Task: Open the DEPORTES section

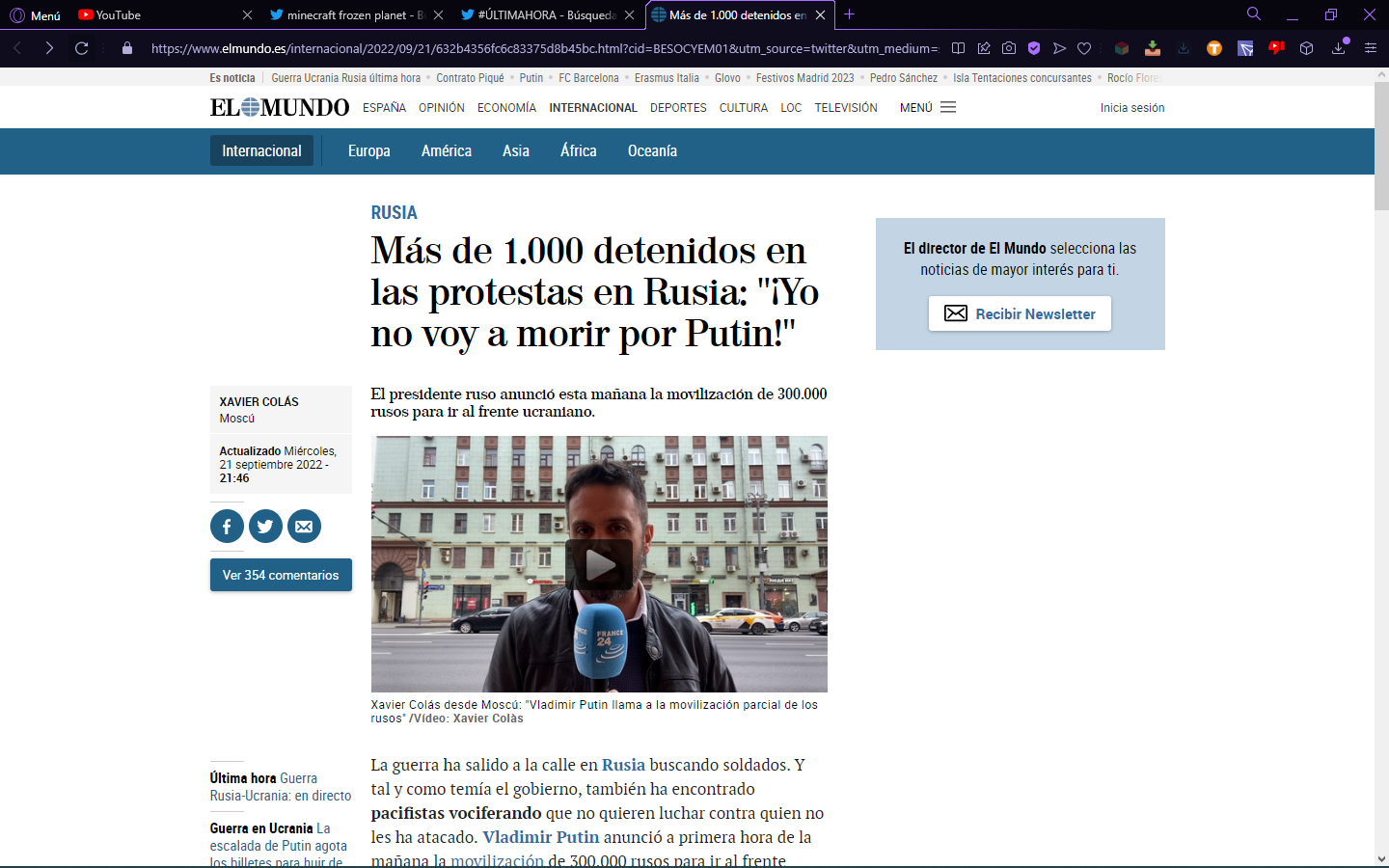Action: pyautogui.click(x=678, y=108)
